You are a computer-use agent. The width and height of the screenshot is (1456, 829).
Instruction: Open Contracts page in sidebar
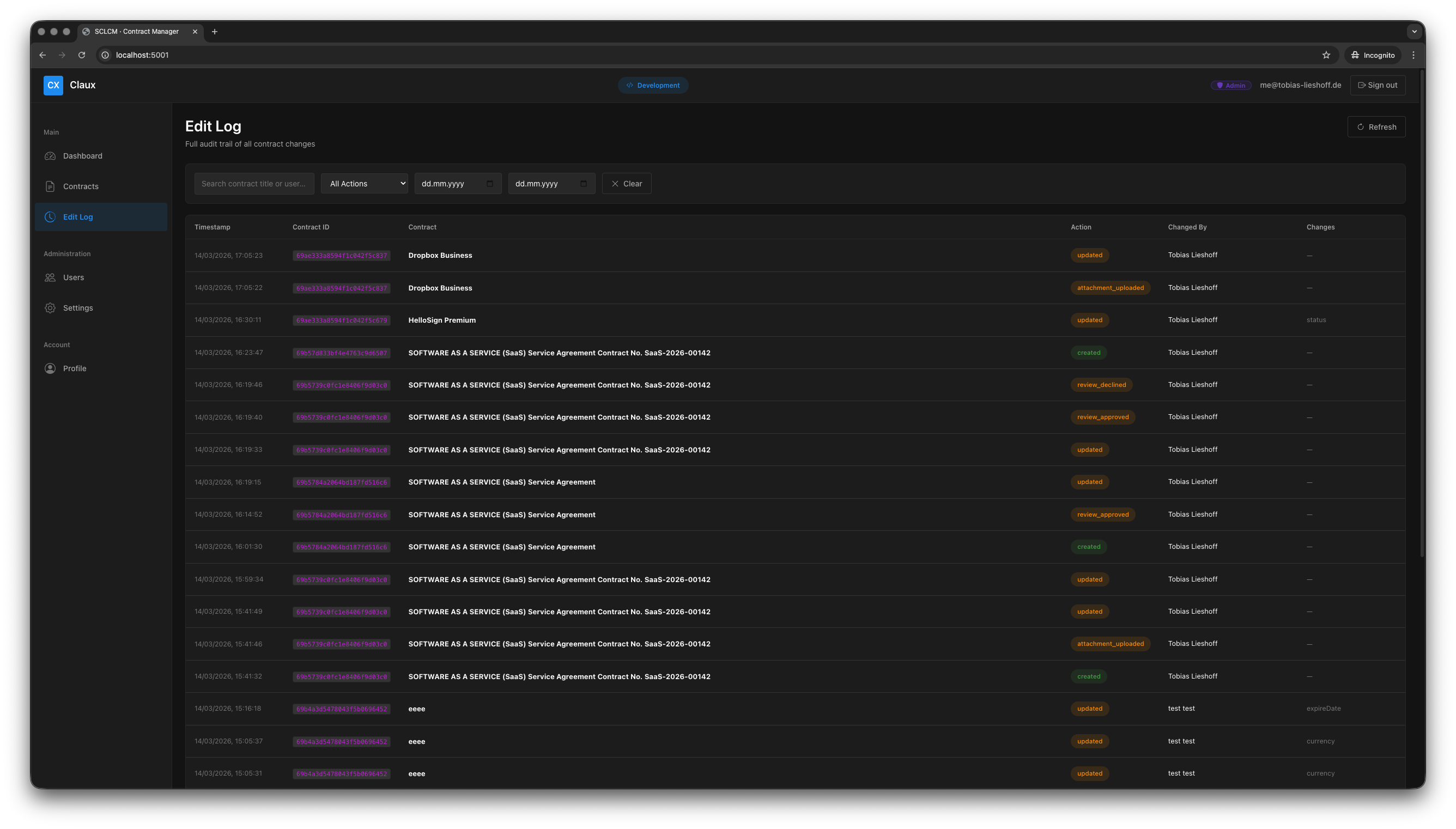point(80,187)
